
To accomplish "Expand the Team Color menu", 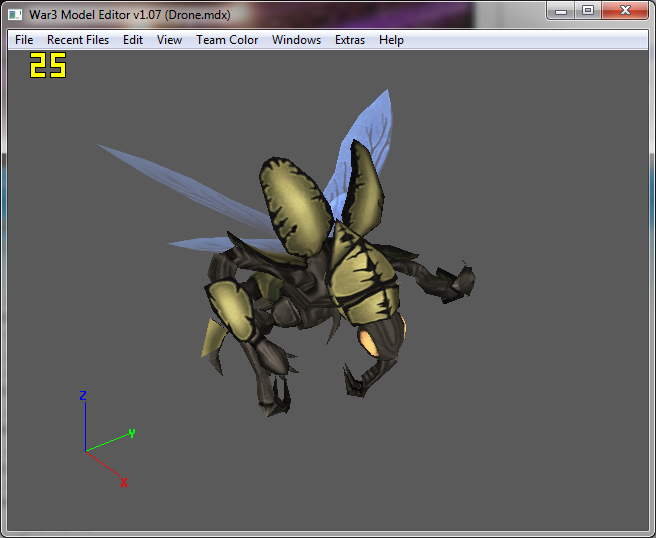I will 227,40.
